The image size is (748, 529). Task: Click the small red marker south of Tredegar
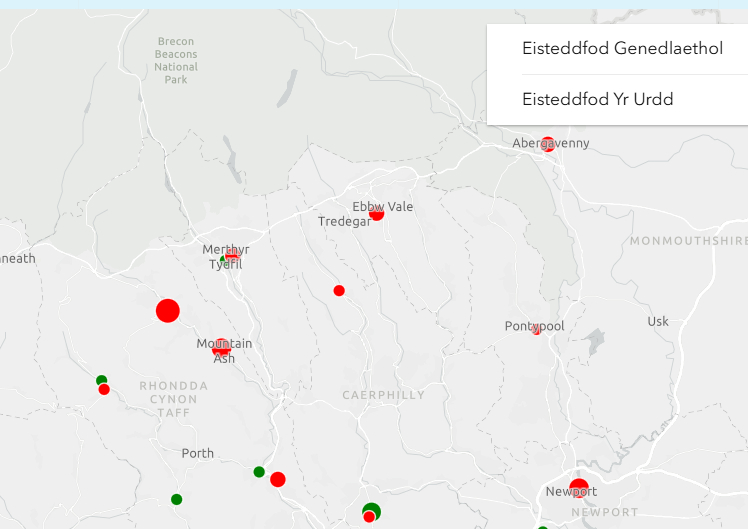pos(339,290)
